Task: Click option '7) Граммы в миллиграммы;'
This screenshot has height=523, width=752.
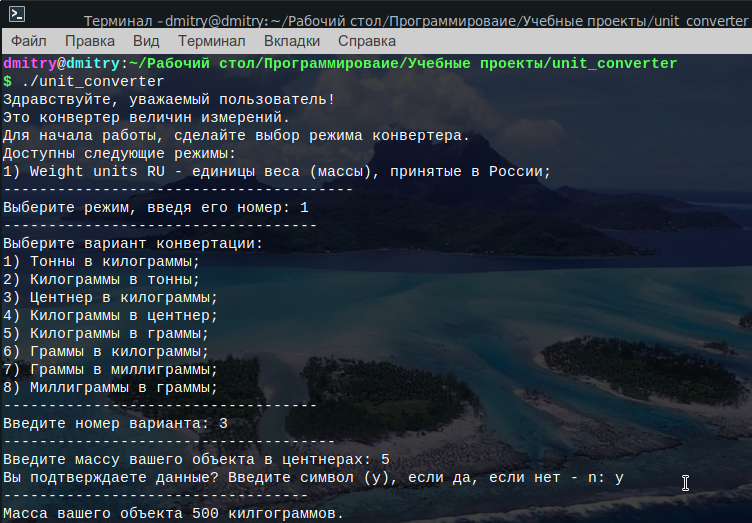Action: point(110,370)
